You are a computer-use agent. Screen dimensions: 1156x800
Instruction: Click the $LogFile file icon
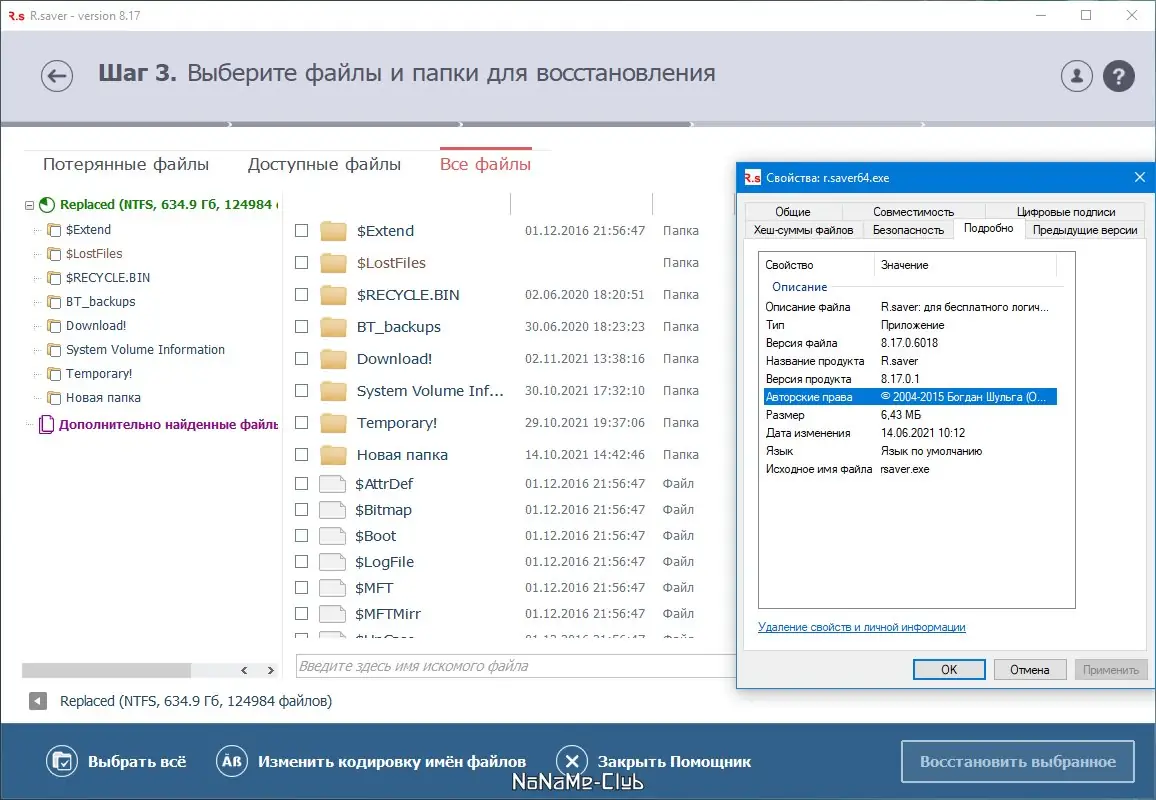pos(332,562)
